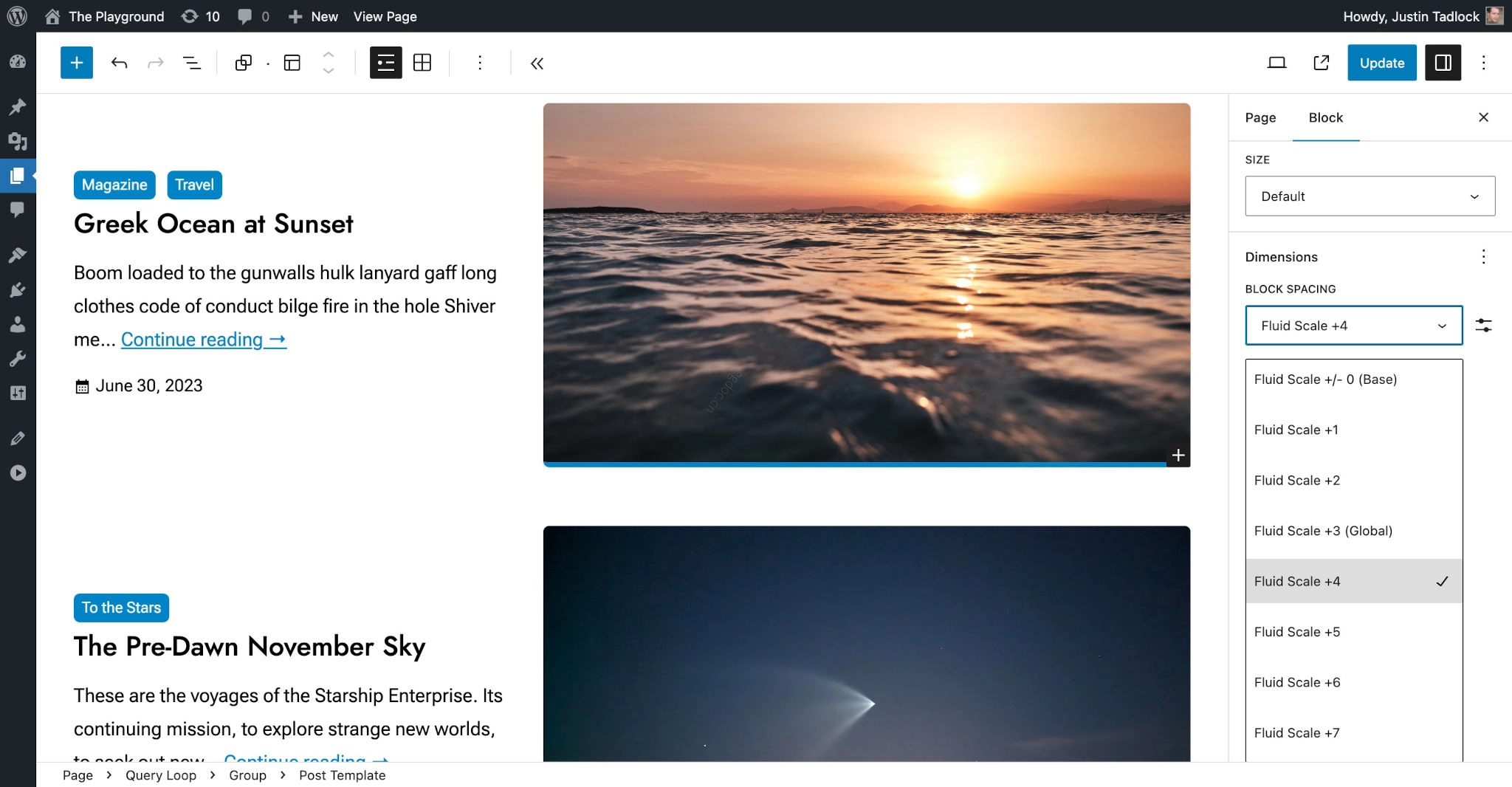Viewport: 1512px width, 787px height.
Task: Select the checked Fluid Scale +4 option
Action: pyautogui.click(x=1353, y=581)
